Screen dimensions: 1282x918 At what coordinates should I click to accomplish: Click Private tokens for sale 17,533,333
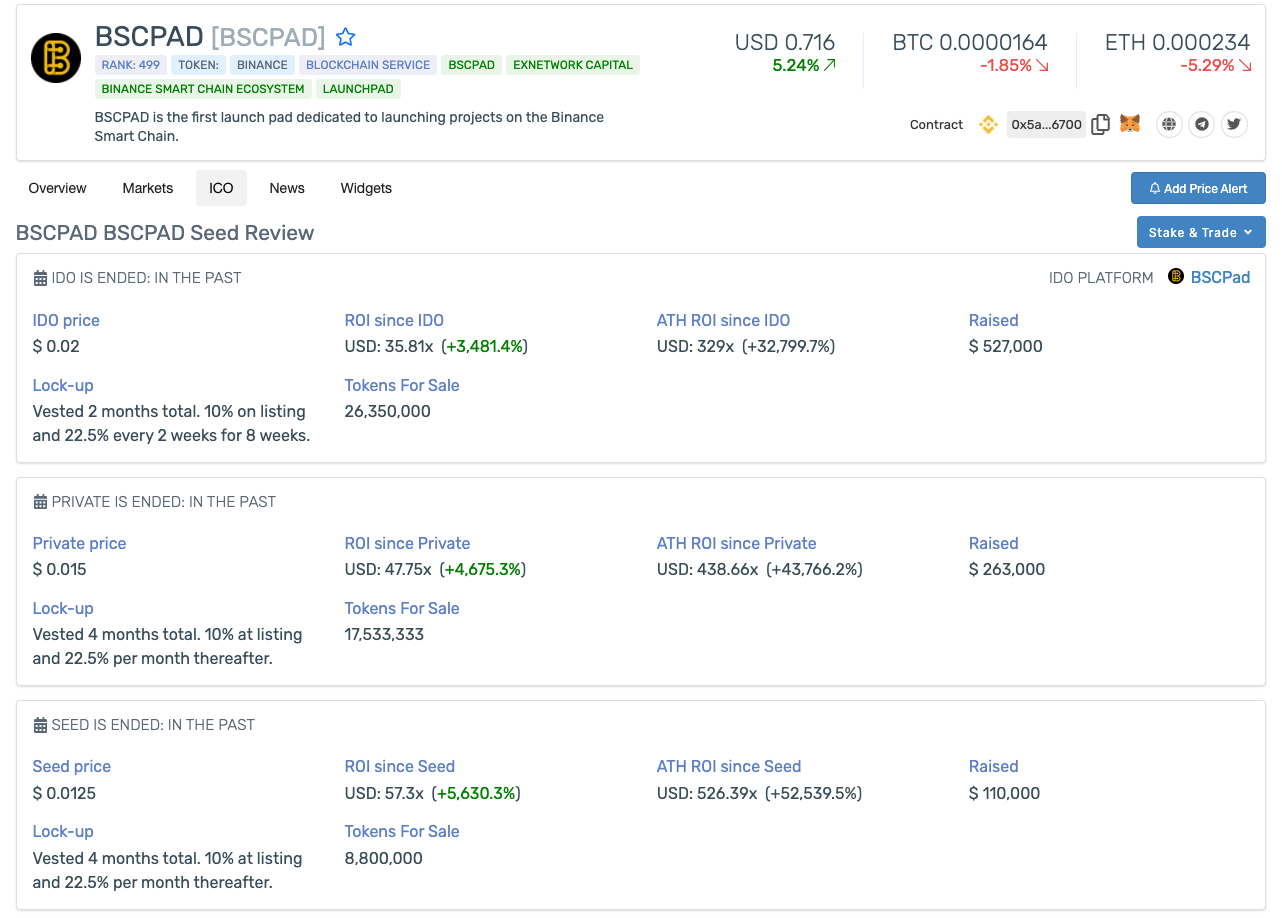coord(385,634)
